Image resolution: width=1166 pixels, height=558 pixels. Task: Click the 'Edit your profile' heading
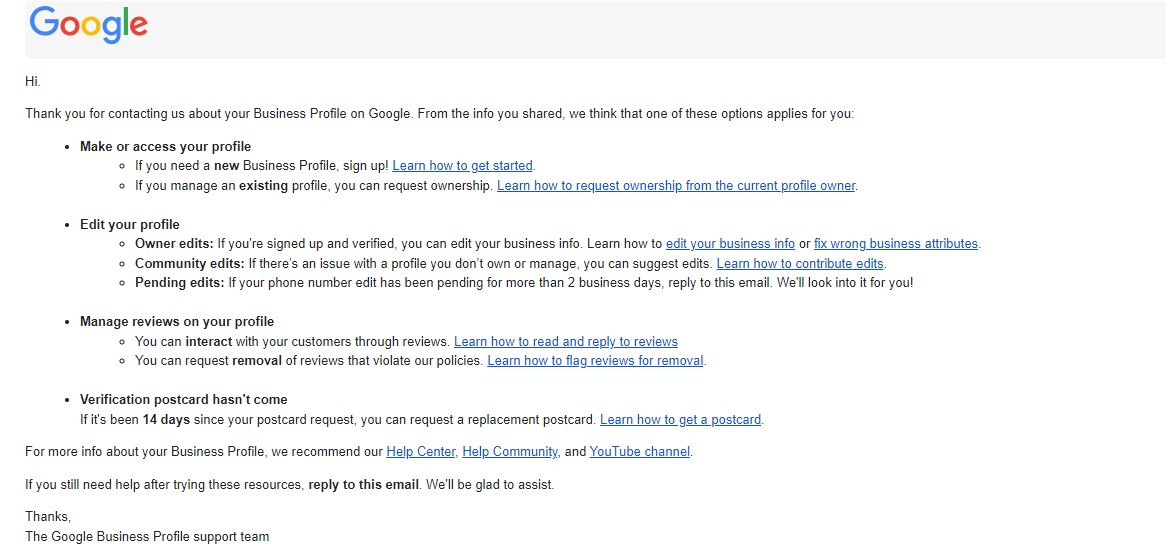click(130, 225)
